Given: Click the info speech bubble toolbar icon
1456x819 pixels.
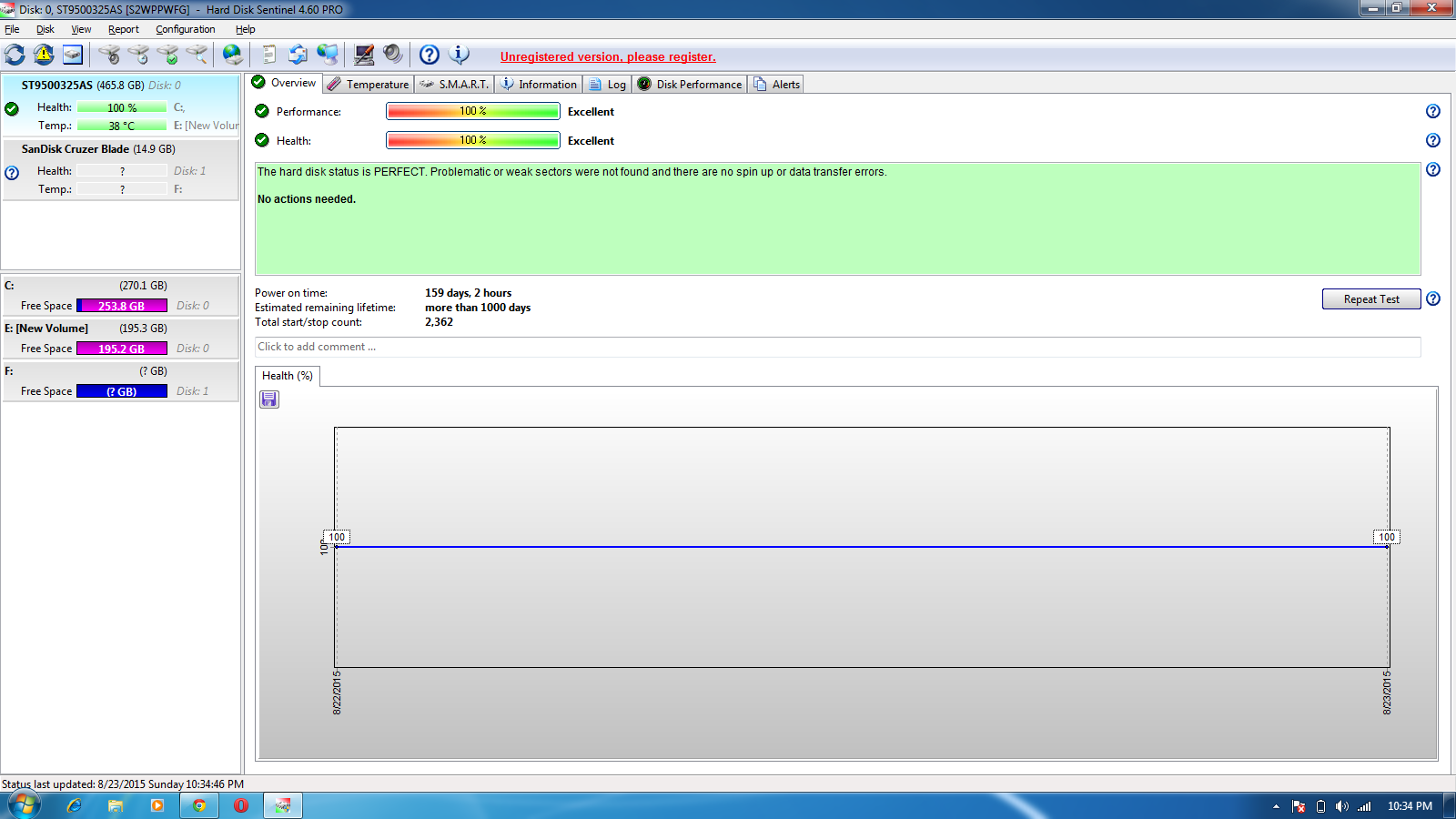Looking at the screenshot, I should point(460,55).
